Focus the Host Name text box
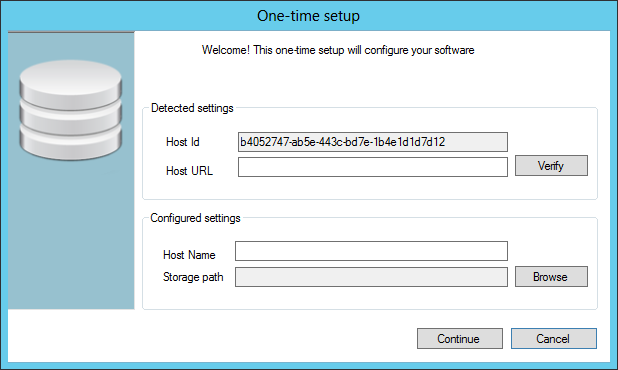Screen dimensions: 618x370 [x=371, y=251]
